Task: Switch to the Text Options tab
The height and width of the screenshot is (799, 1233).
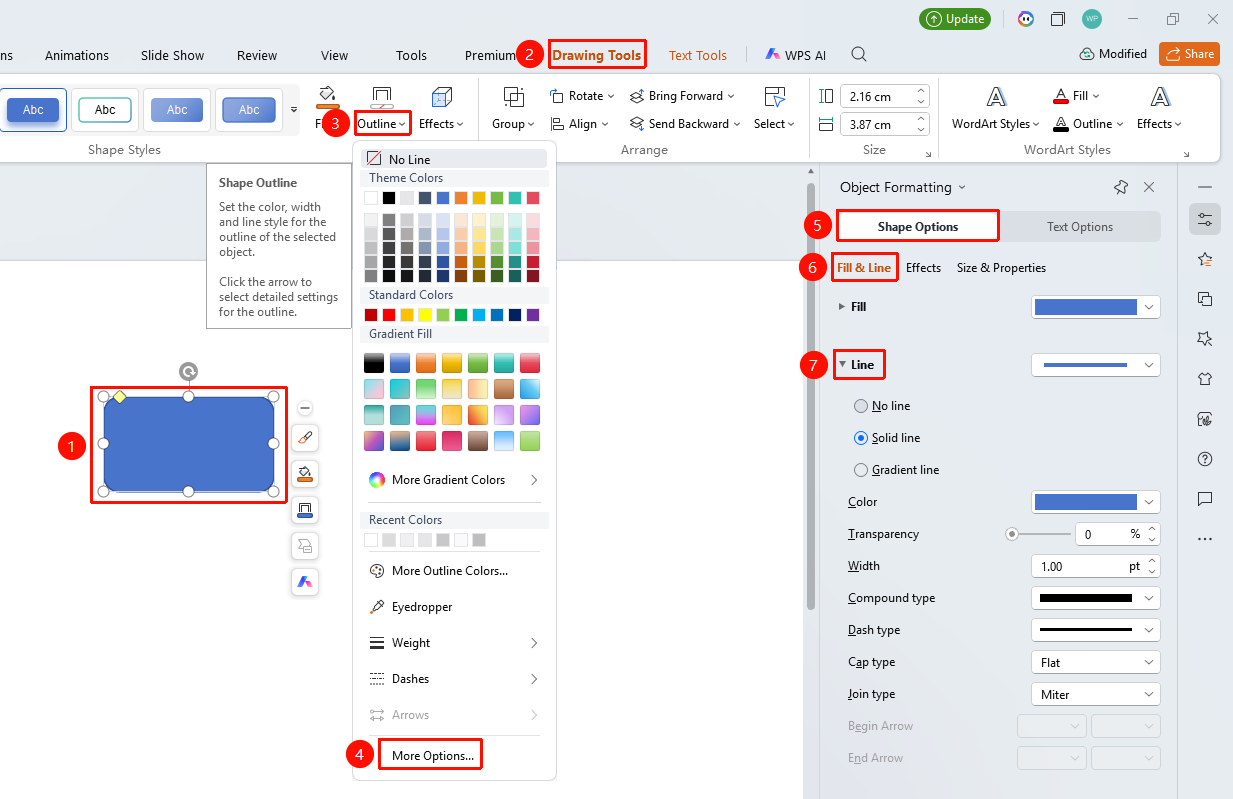Action: pyautogui.click(x=1080, y=227)
